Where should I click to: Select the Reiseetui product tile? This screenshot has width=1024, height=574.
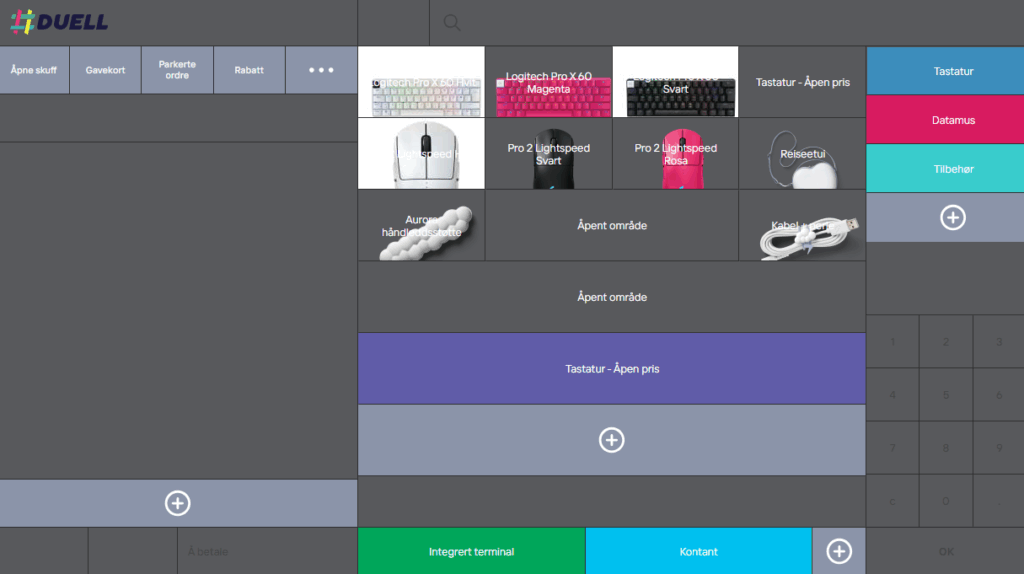[x=803, y=153]
